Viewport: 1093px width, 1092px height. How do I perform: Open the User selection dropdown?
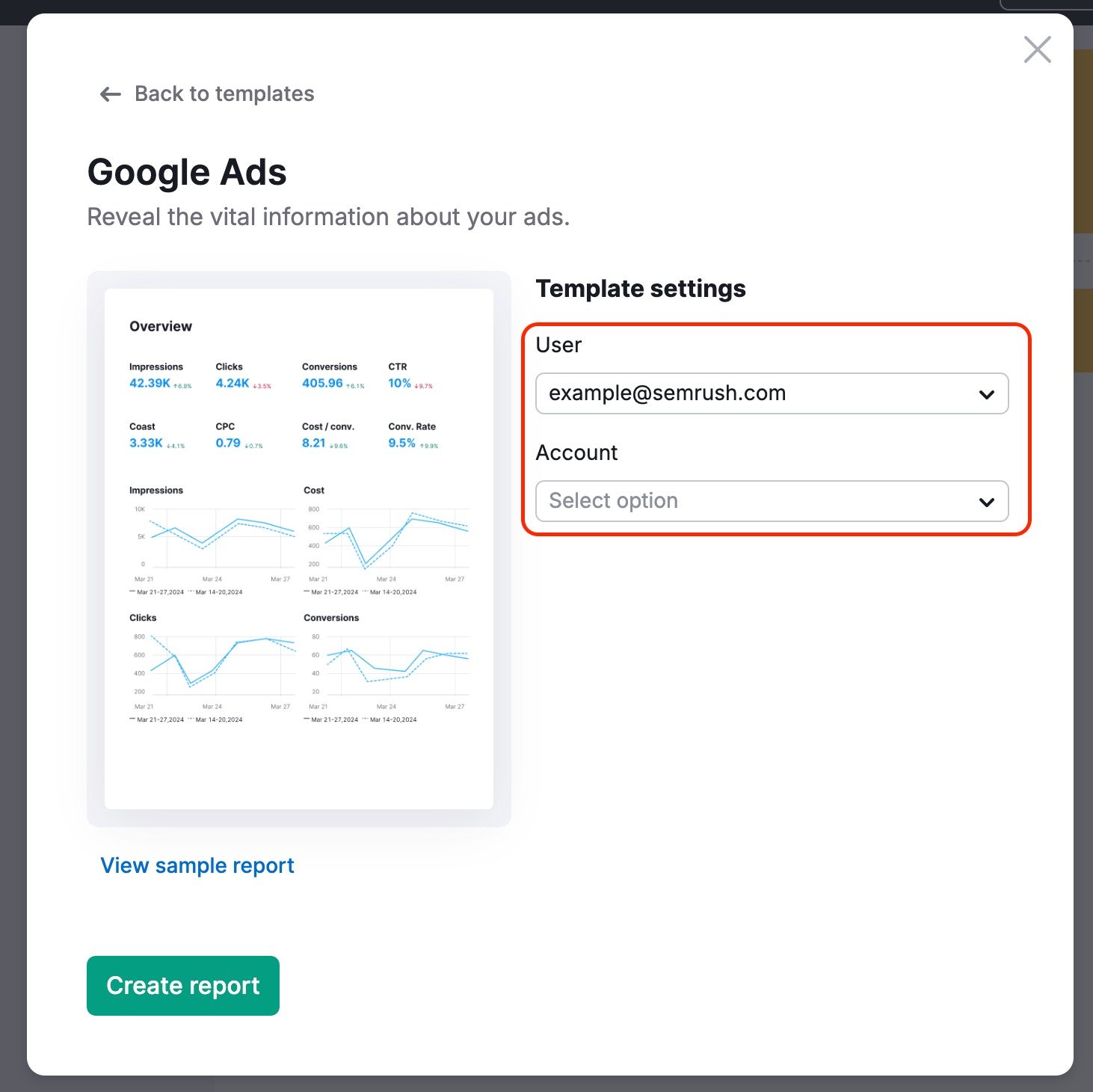coord(772,393)
